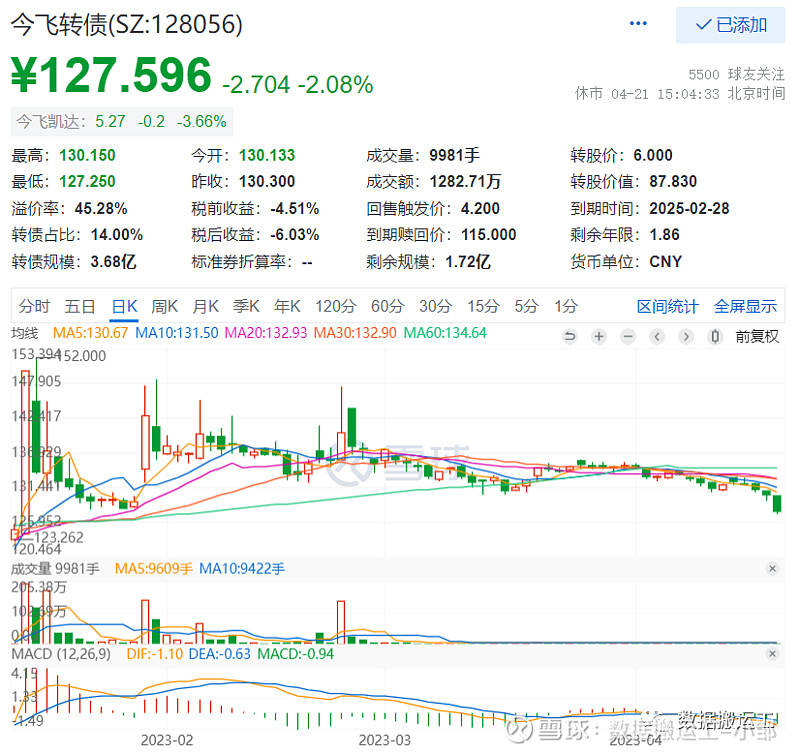This screenshot has height=755, width=800.
Task: Click the DIF:-1.10 indicator value
Action: point(155,654)
